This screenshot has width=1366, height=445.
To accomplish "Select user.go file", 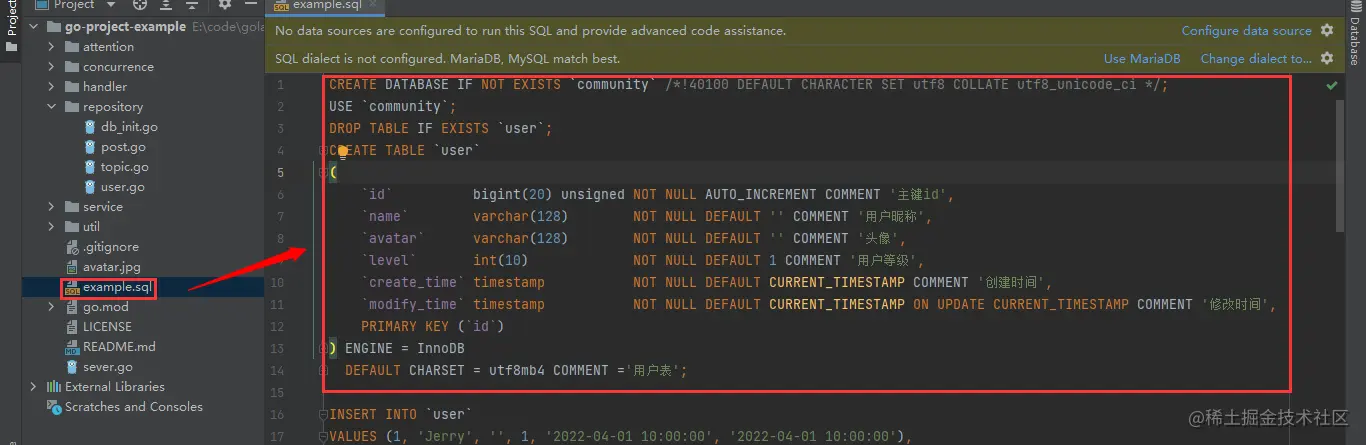I will [123, 187].
